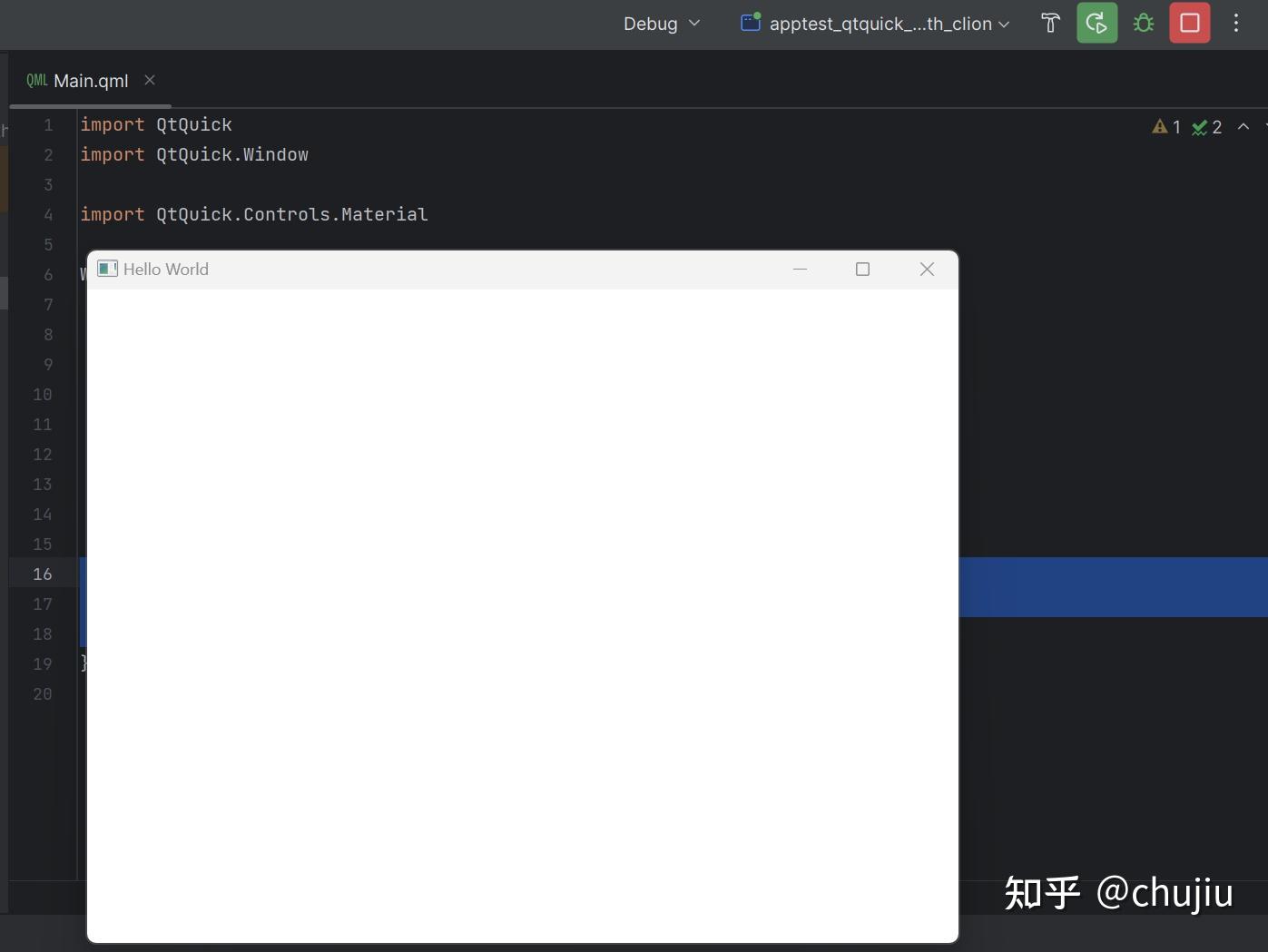
Task: View the 1 warning in inspection widget
Action: click(x=1165, y=127)
